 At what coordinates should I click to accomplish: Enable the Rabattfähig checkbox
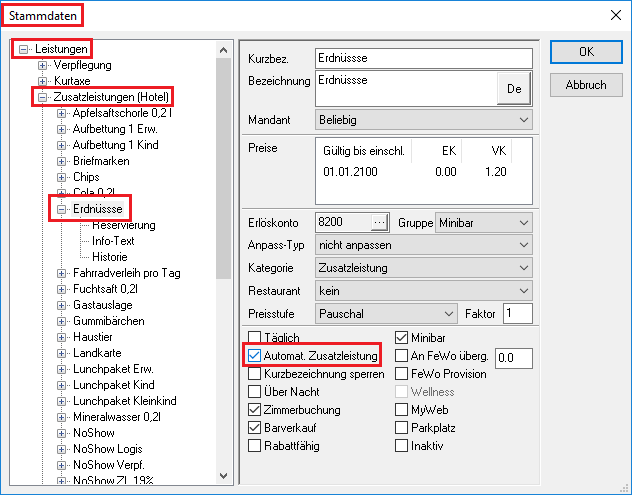pos(254,446)
